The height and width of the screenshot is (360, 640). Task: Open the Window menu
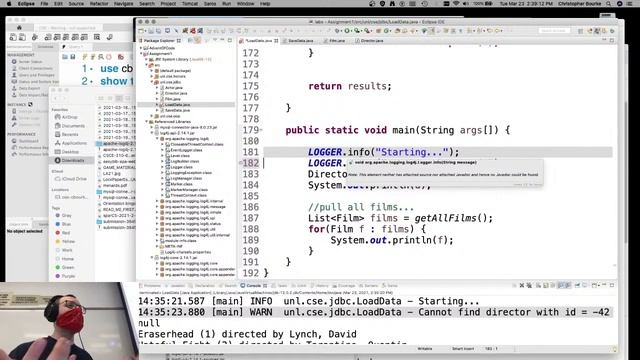(245, 4)
